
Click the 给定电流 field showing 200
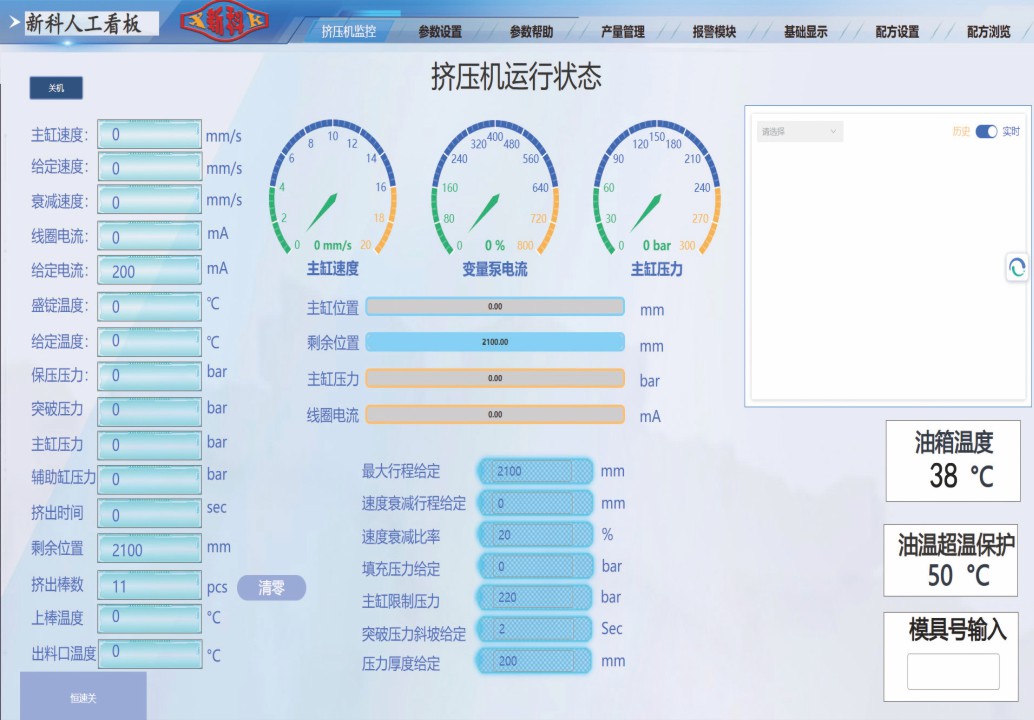[150, 271]
